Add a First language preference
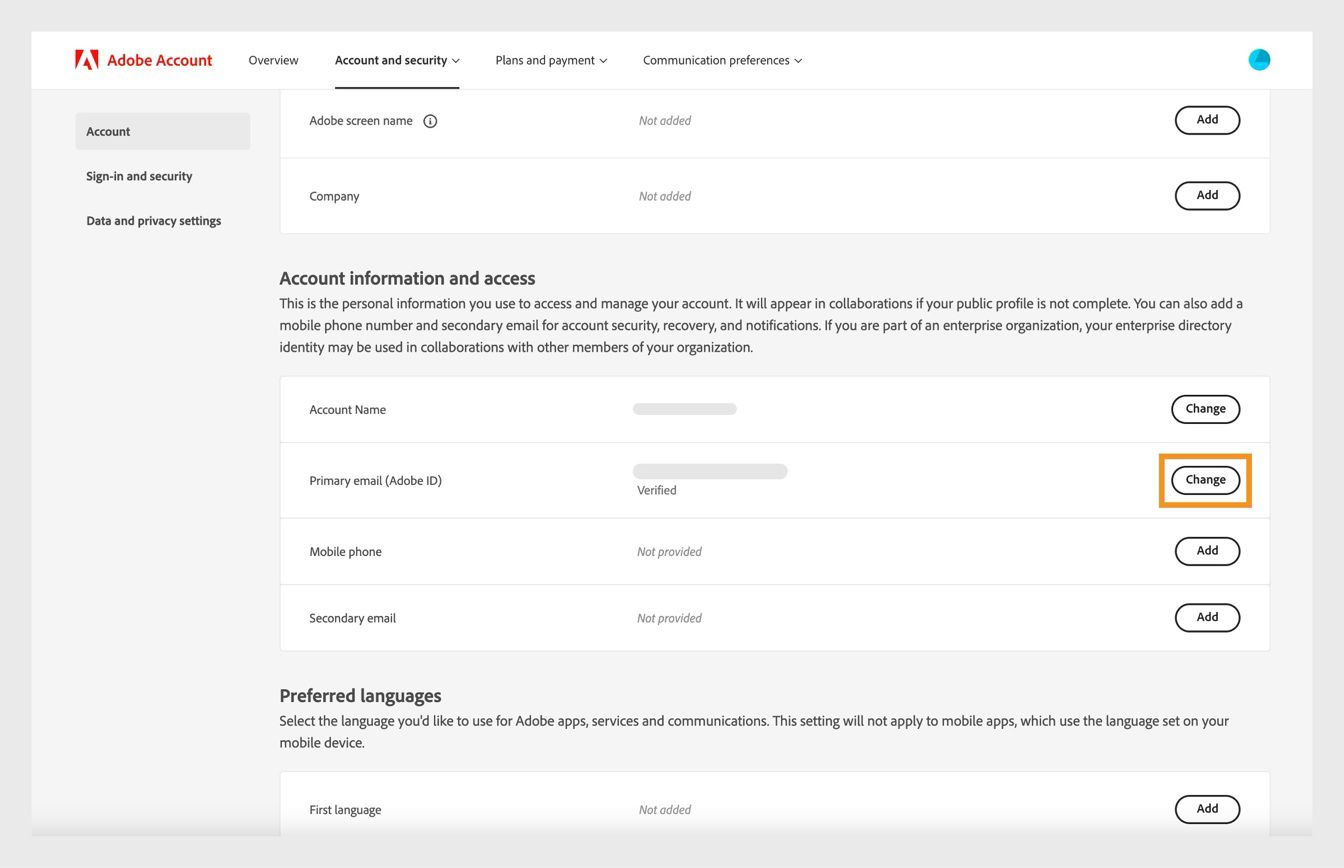 click(1207, 808)
